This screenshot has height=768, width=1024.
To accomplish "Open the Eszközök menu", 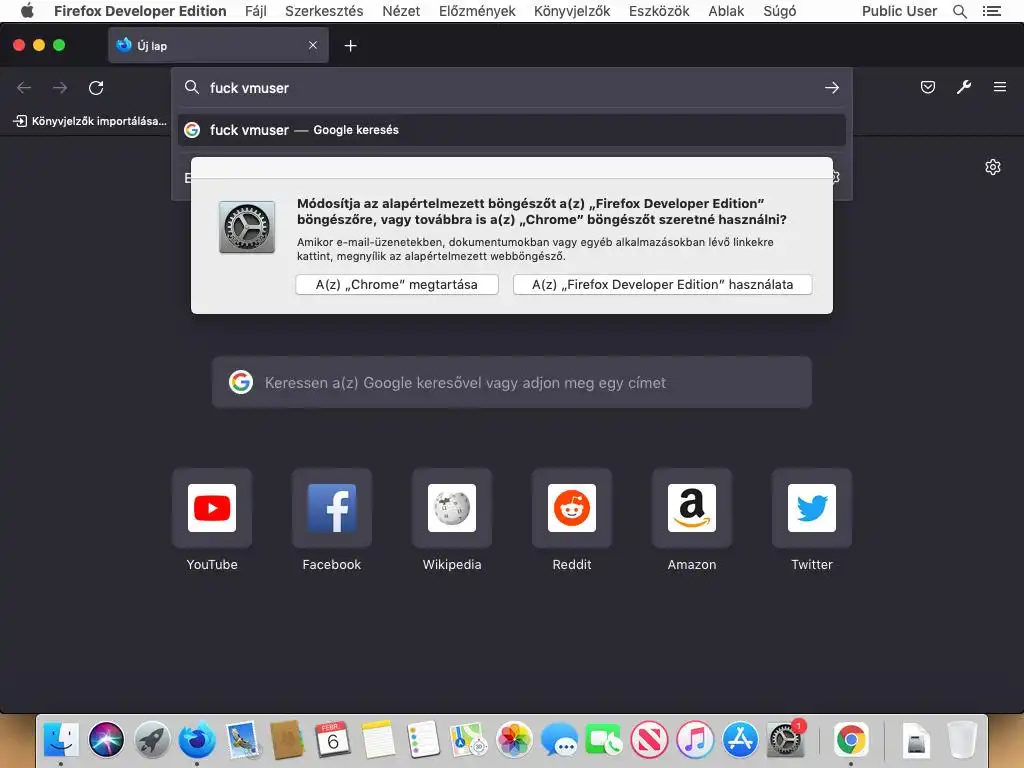I will [659, 11].
